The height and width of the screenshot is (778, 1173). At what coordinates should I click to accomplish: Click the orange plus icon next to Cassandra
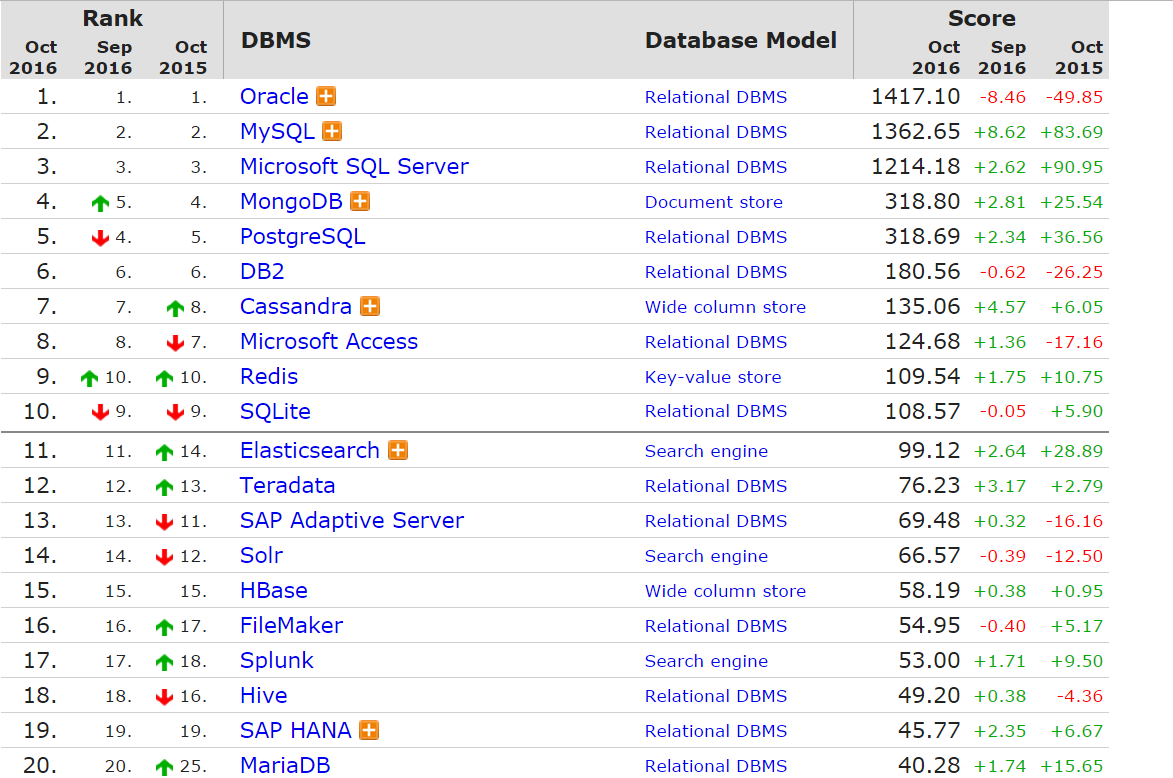point(370,306)
